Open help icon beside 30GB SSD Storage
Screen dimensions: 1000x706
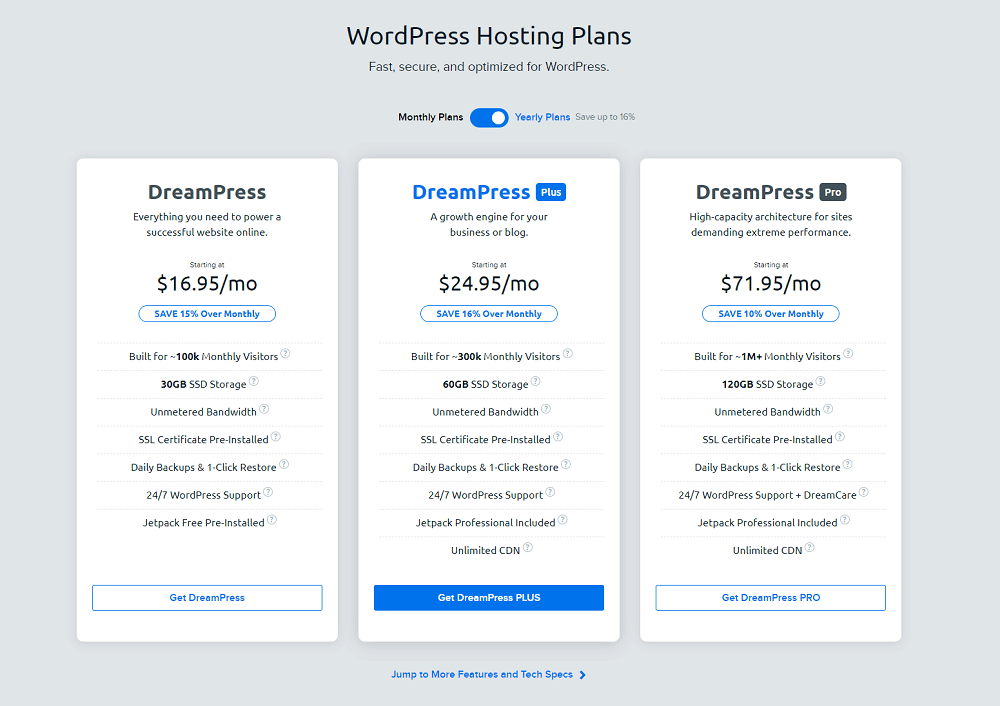tap(254, 381)
